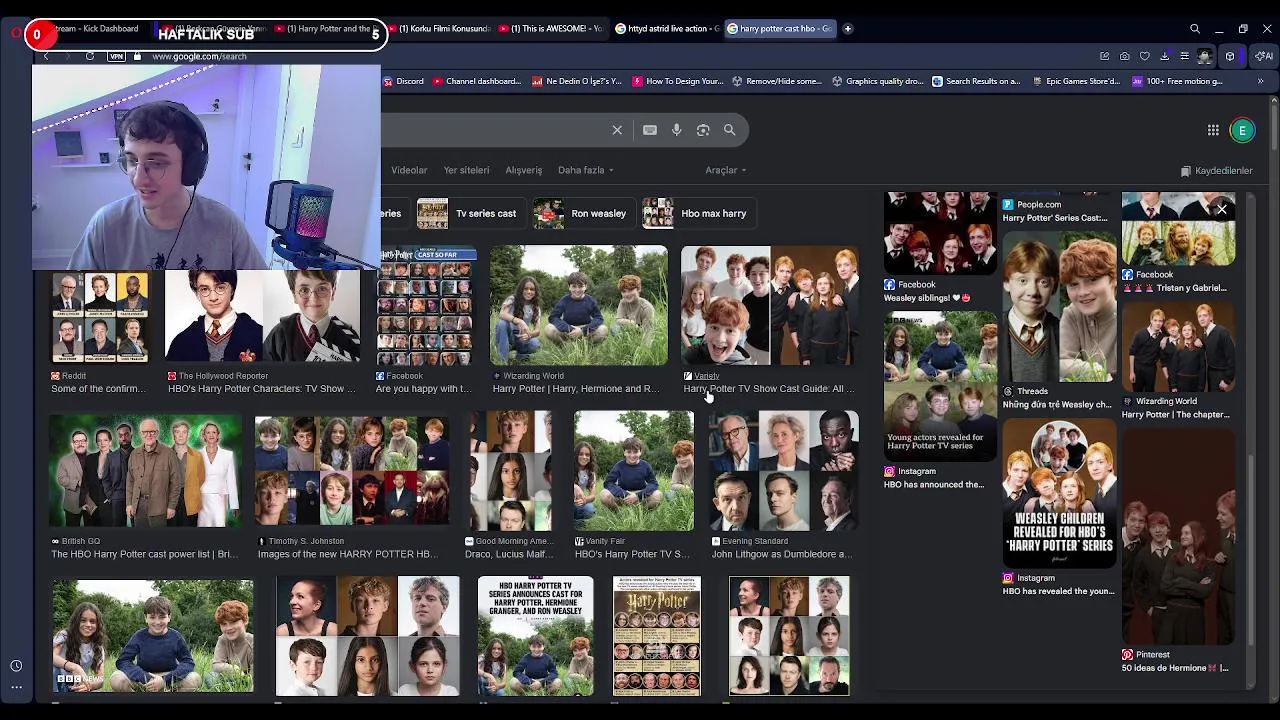Switch to Korku Filmi Konusunda tab
Viewport: 1280px width, 720px height.
(x=438, y=29)
